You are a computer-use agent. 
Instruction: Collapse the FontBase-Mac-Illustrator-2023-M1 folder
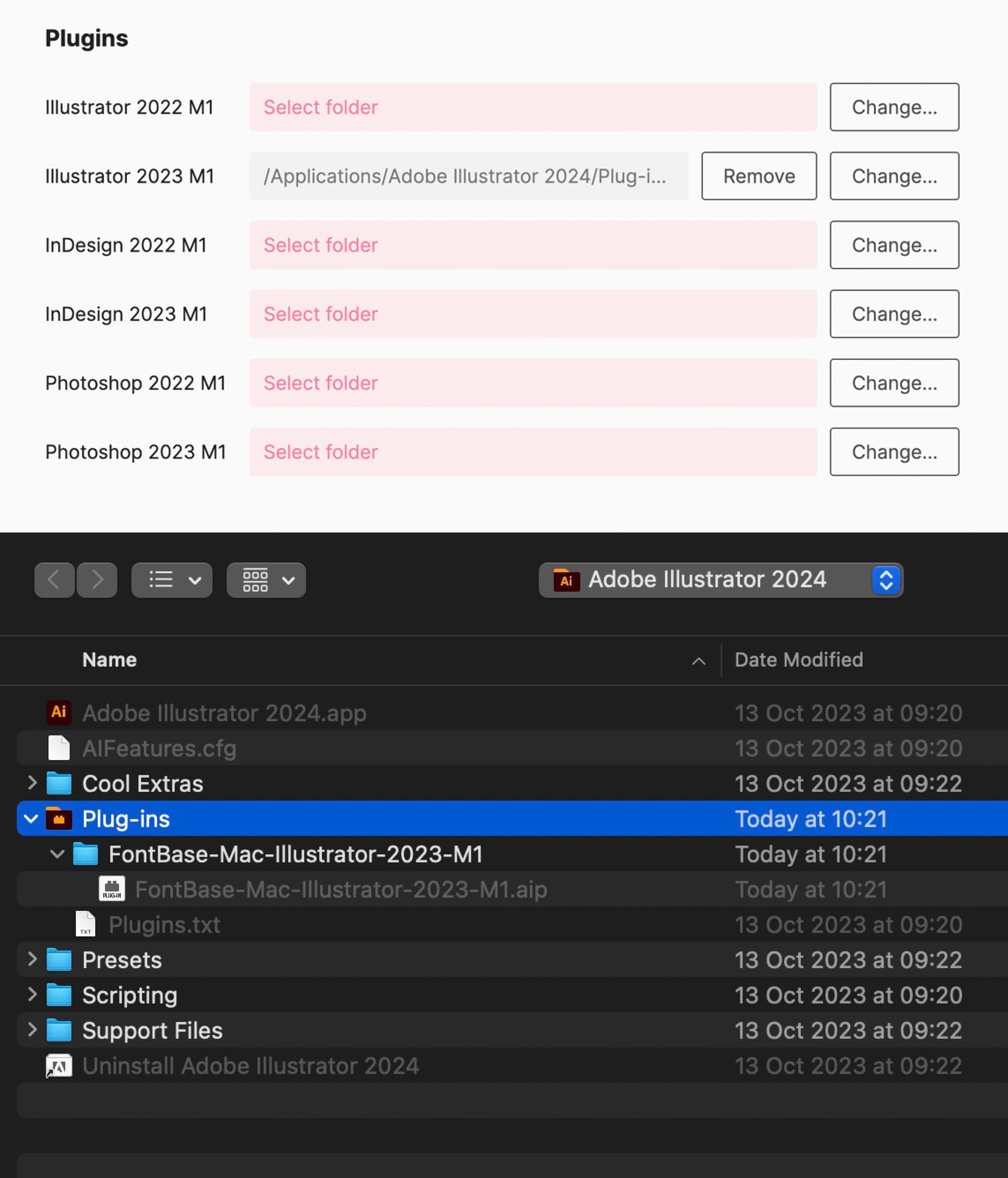[57, 854]
